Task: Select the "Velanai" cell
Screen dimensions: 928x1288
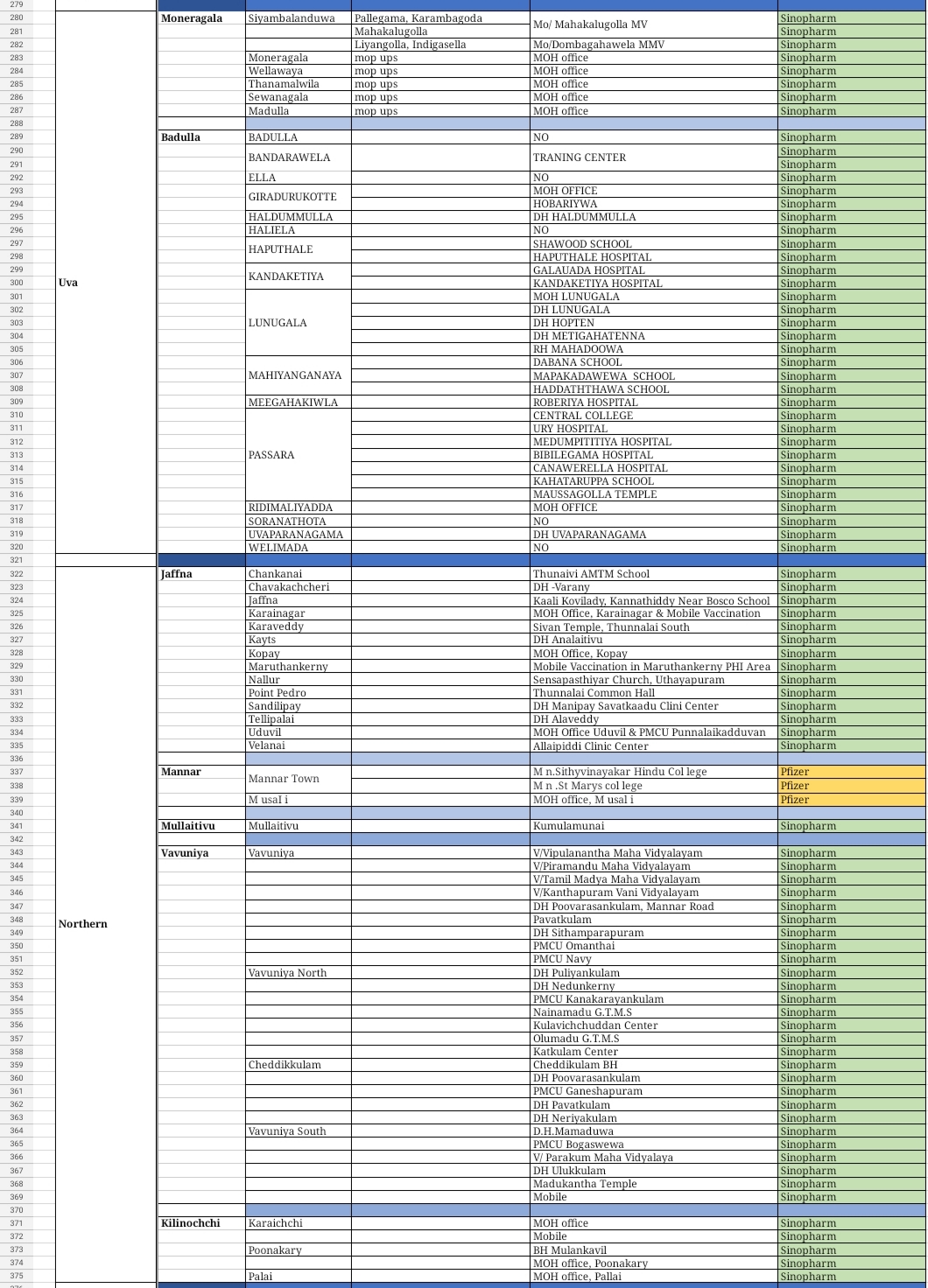Action: point(298,745)
